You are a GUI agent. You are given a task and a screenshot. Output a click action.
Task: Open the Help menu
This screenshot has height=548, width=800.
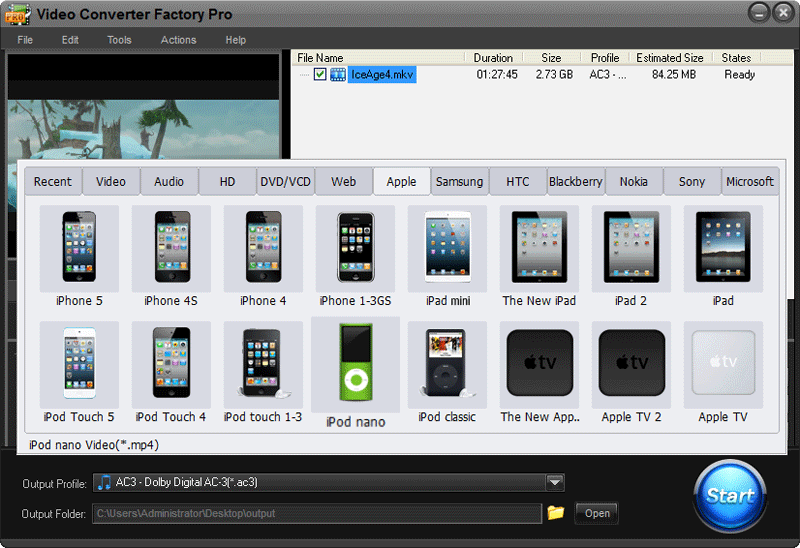236,40
